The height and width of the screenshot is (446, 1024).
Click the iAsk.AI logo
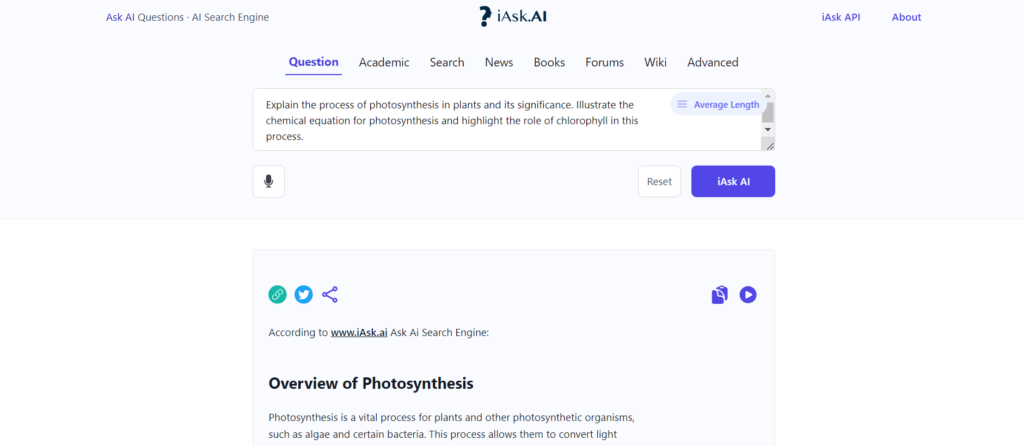(511, 17)
